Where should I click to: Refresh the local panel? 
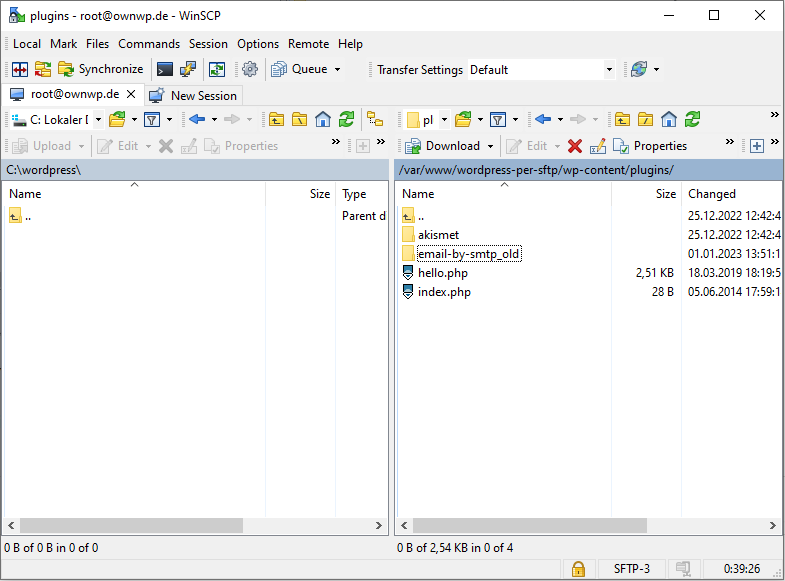346,119
